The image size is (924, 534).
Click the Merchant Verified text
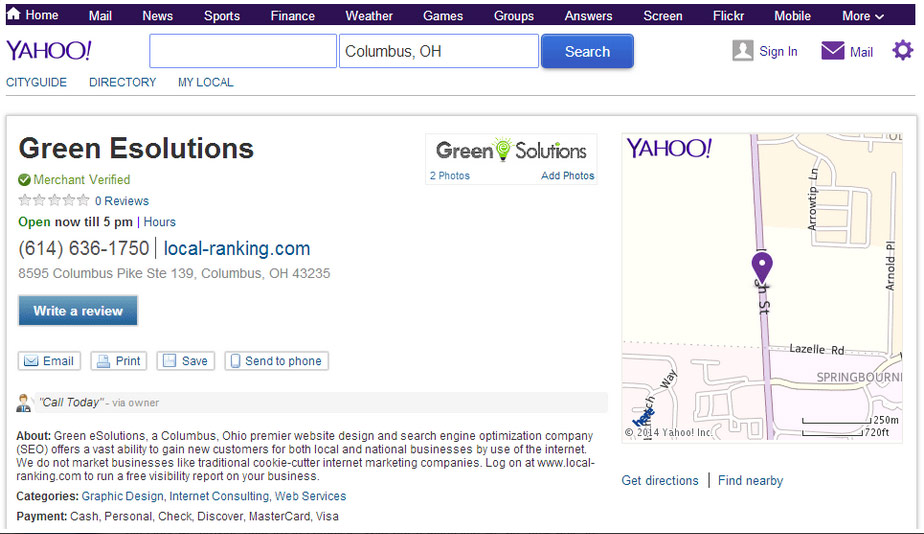click(82, 180)
